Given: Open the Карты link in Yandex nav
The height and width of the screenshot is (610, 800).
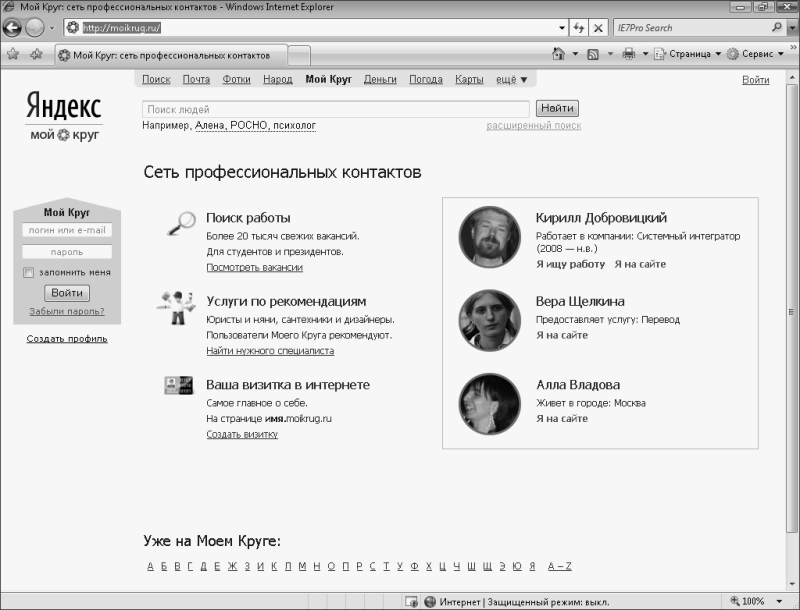Looking at the screenshot, I should click(x=469, y=79).
